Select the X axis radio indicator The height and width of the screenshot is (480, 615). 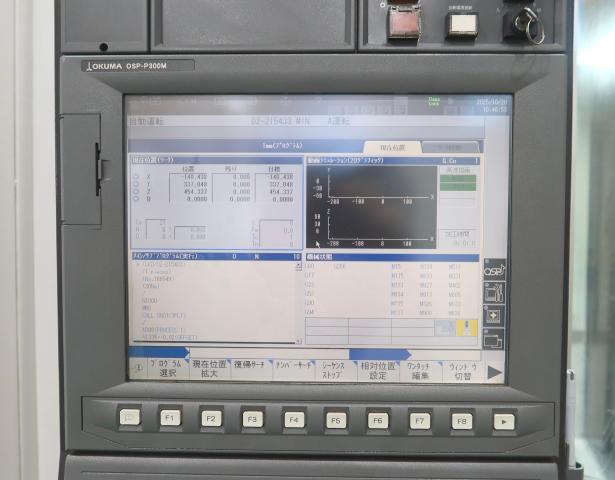(136, 176)
